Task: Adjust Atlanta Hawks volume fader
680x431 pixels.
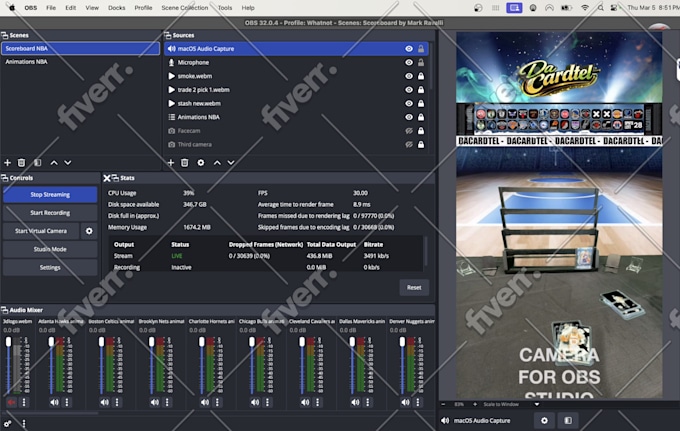Action: pyautogui.click(x=51, y=342)
